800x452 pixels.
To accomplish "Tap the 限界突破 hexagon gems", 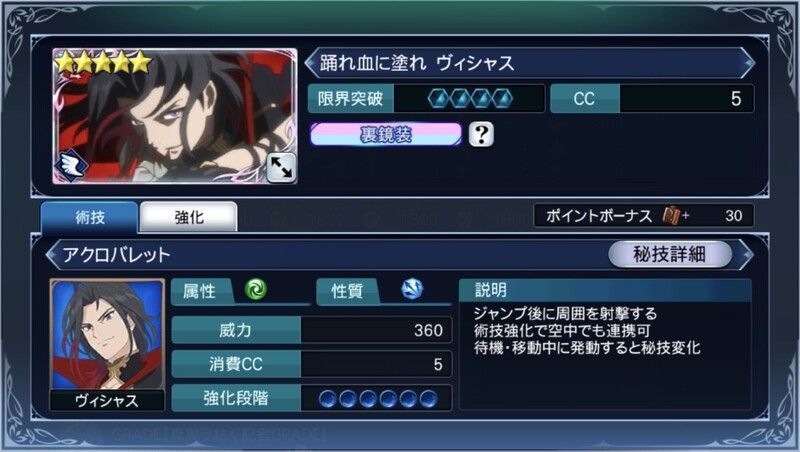I will [470, 98].
